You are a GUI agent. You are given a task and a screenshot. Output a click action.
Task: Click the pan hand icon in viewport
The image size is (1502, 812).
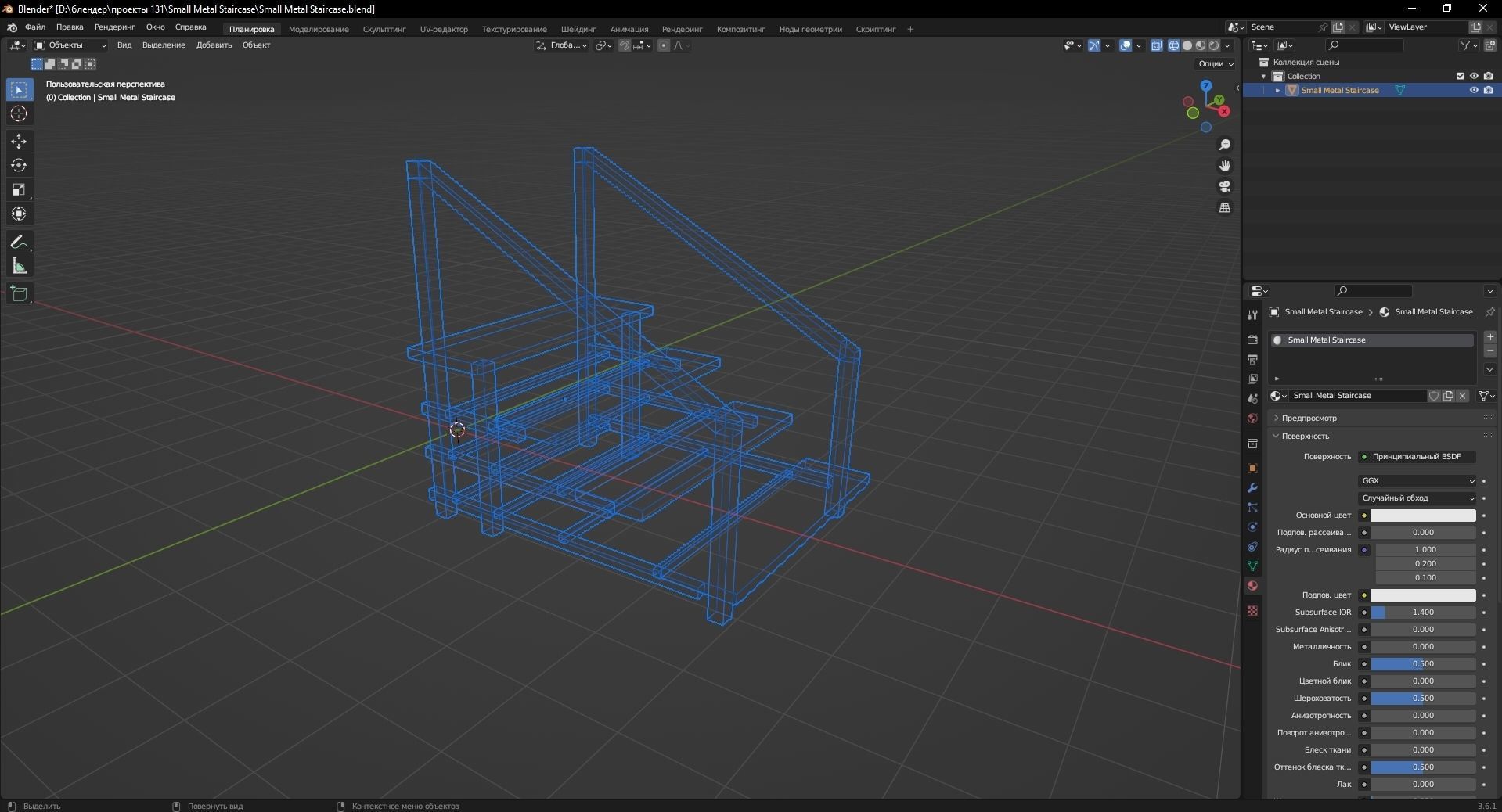(x=1225, y=166)
